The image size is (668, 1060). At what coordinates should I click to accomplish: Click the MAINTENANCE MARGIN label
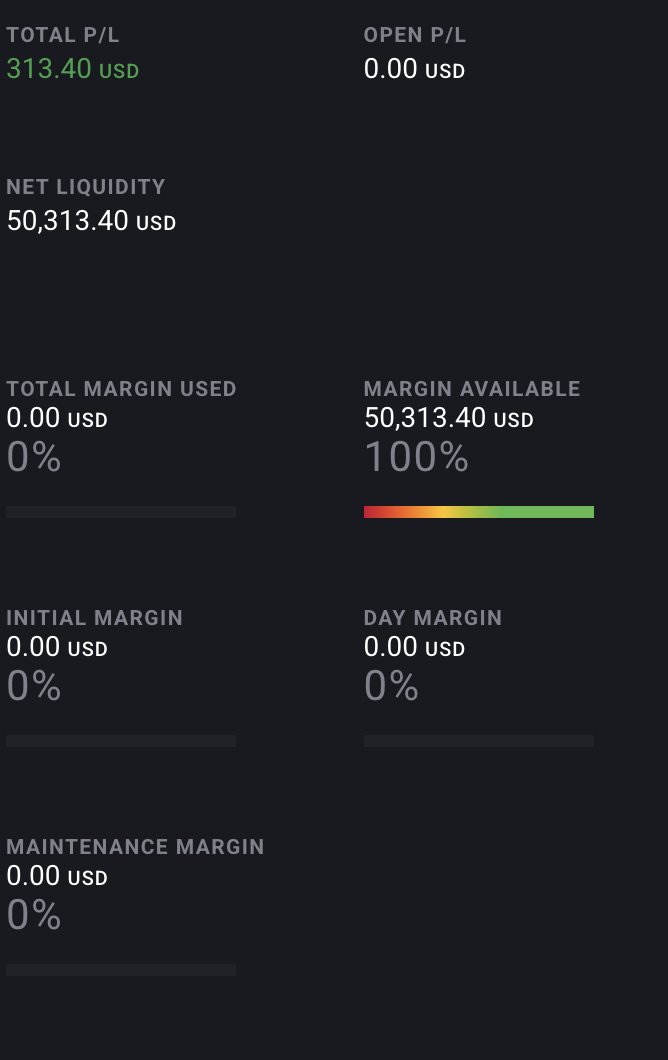coord(135,847)
